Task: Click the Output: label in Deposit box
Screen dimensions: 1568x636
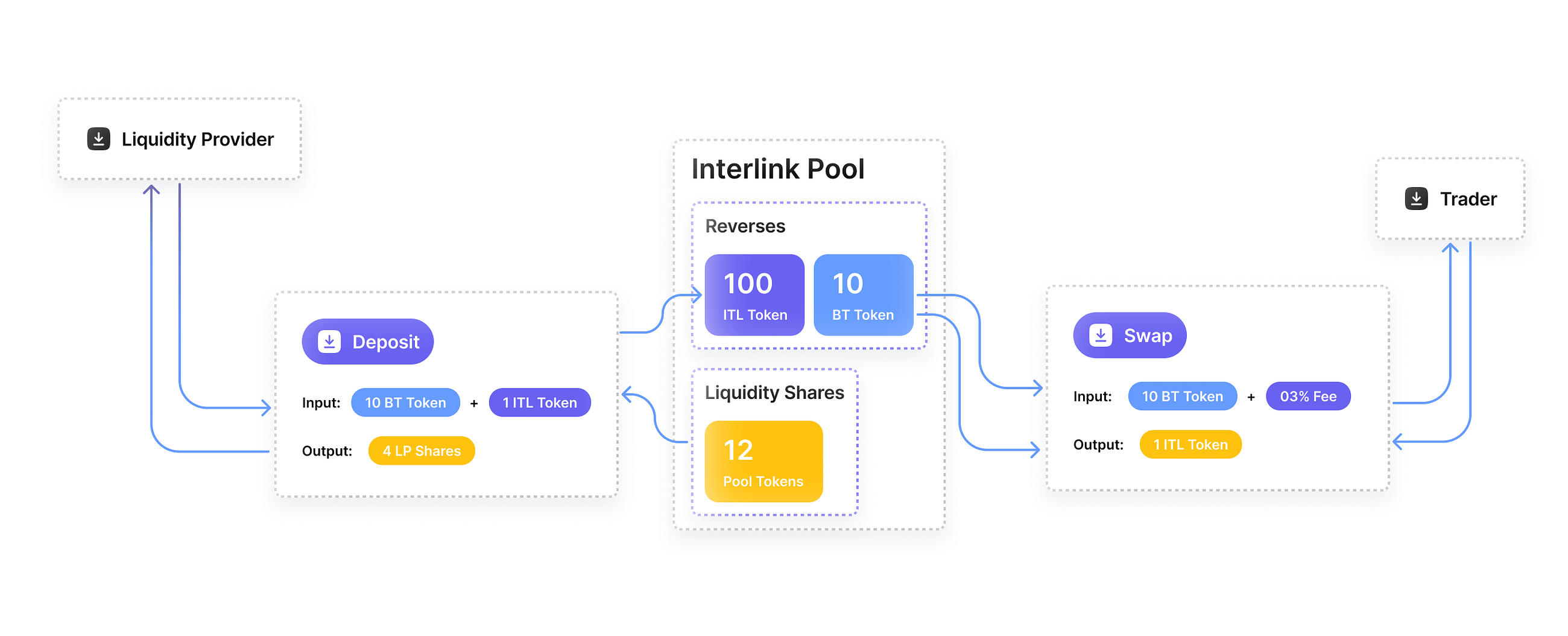Action: [327, 451]
